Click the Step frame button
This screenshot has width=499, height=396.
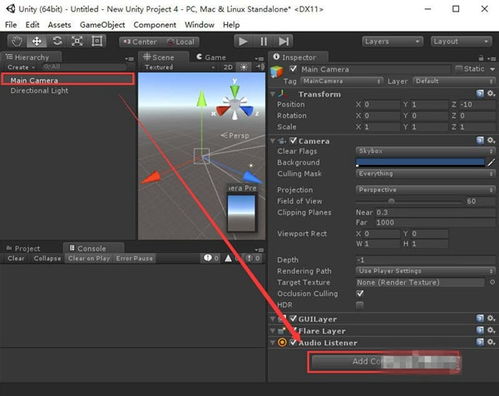coord(283,41)
